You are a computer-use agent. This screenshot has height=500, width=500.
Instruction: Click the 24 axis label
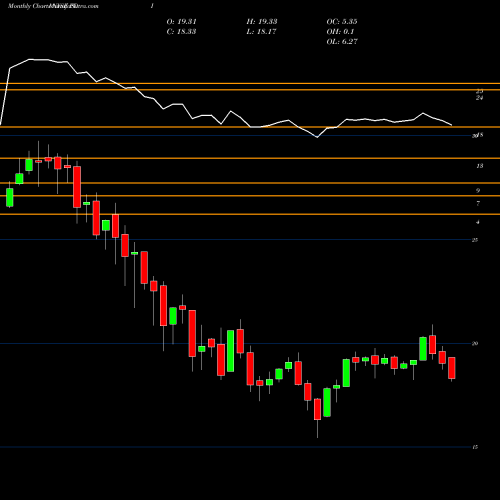click(x=480, y=98)
